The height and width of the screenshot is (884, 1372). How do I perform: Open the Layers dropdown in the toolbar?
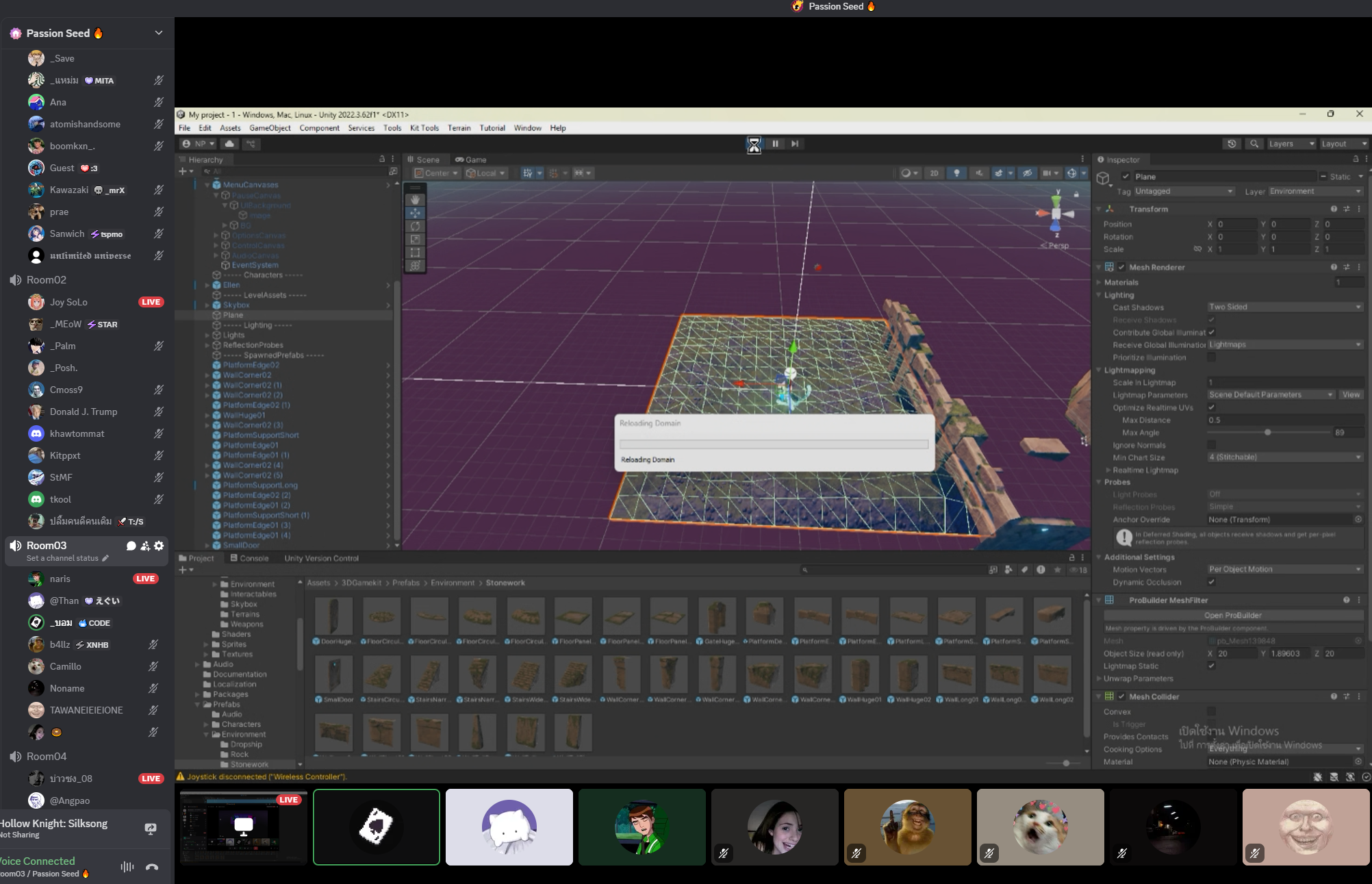click(x=1291, y=144)
